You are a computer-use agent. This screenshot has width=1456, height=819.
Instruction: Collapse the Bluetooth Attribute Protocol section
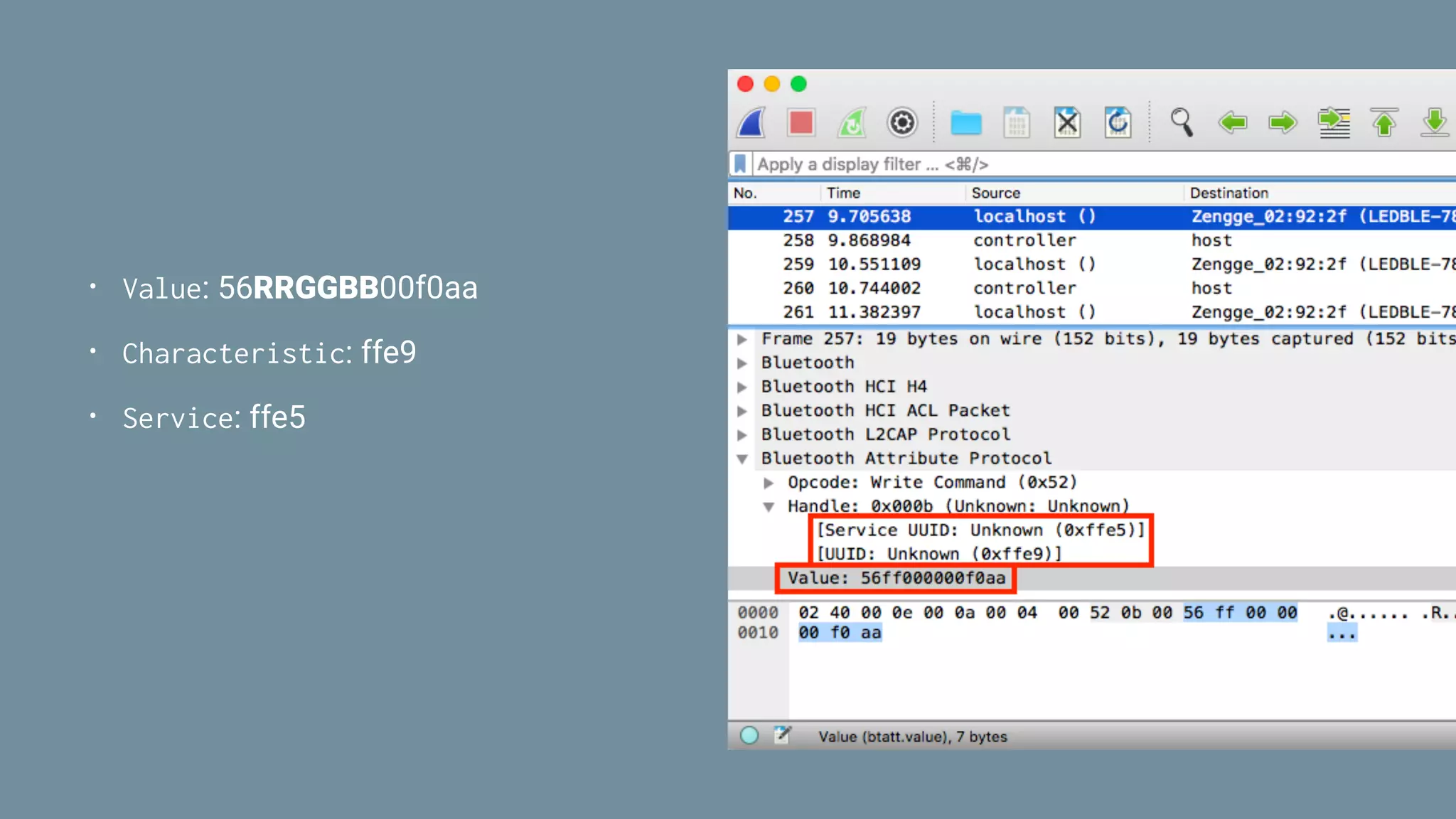coord(742,459)
